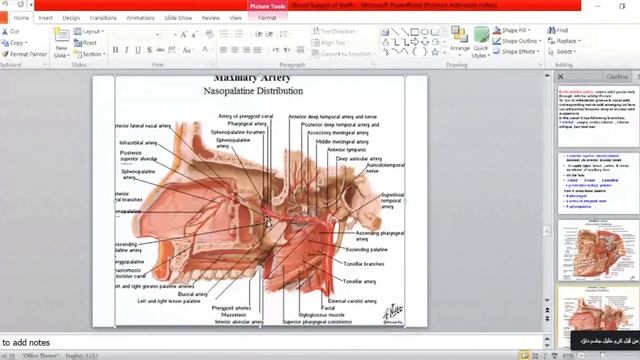Open the Select dropdown
Viewport: 640px width, 360px height.
tap(562, 52)
